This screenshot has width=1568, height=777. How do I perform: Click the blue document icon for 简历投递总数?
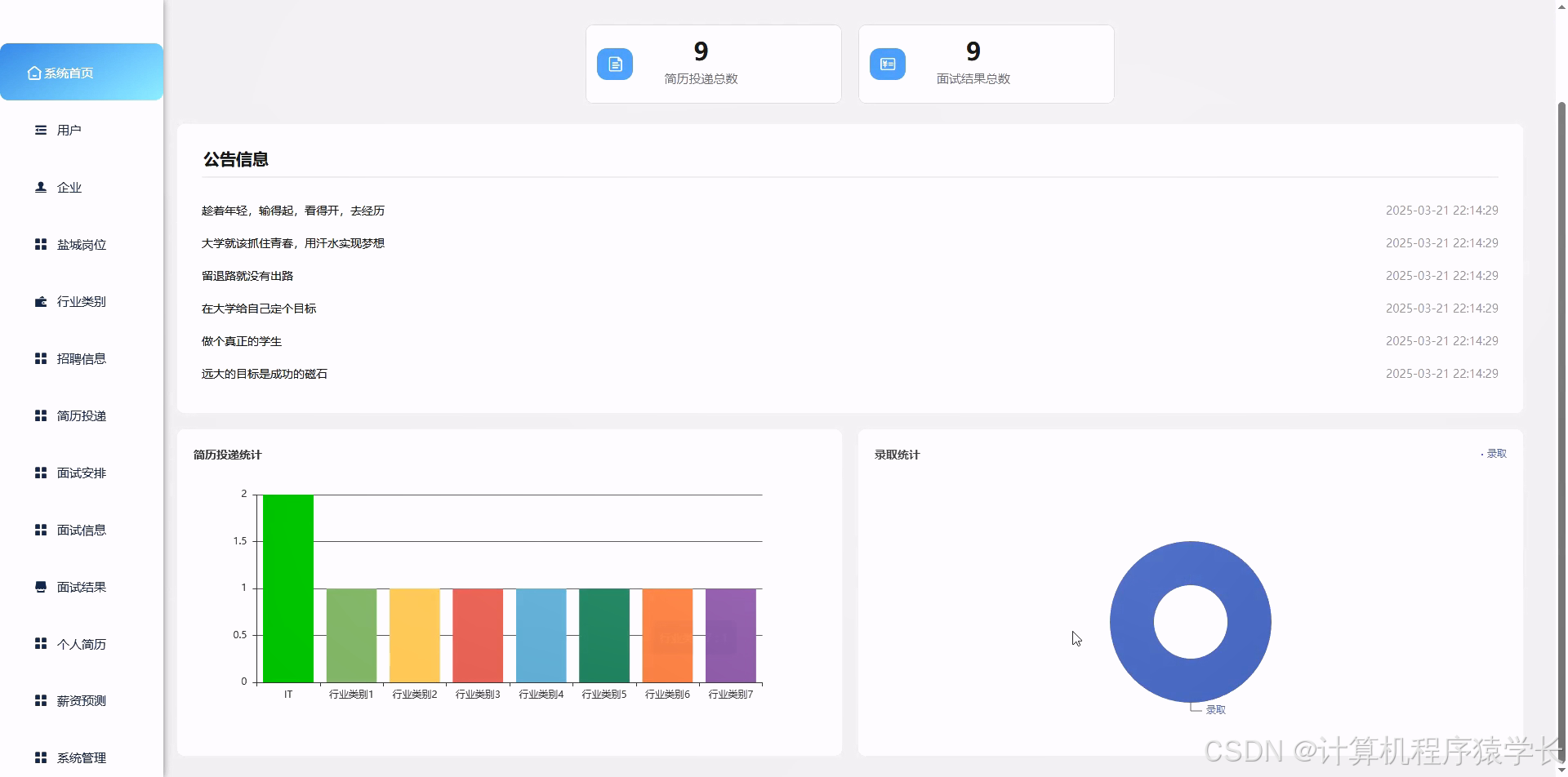tap(615, 64)
